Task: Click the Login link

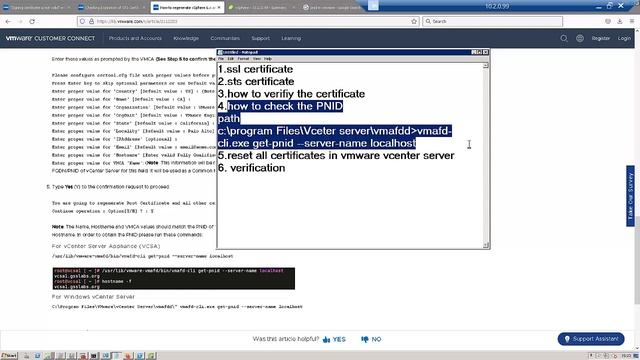Action: (624, 38)
